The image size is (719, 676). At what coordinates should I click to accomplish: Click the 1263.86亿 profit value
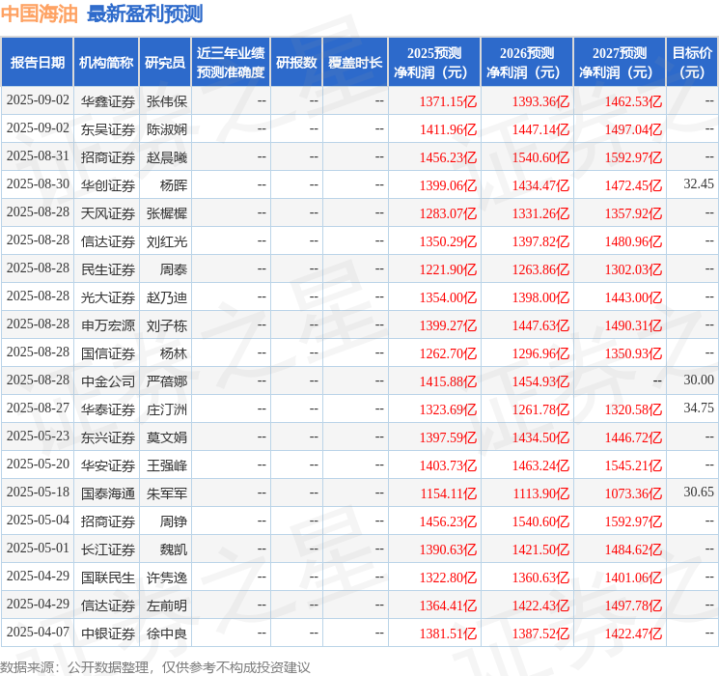point(541,269)
